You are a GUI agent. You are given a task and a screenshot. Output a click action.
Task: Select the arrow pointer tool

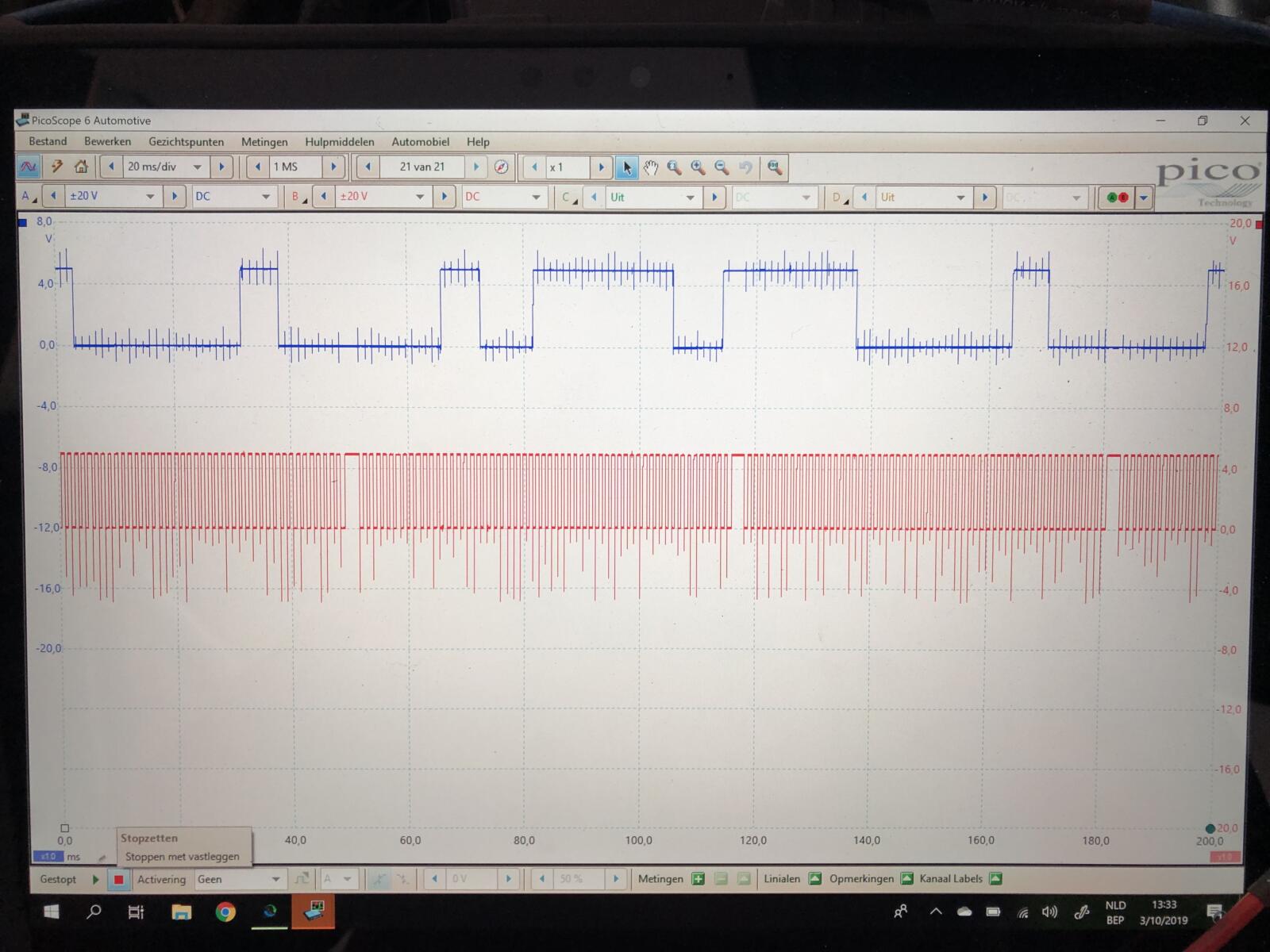point(626,167)
